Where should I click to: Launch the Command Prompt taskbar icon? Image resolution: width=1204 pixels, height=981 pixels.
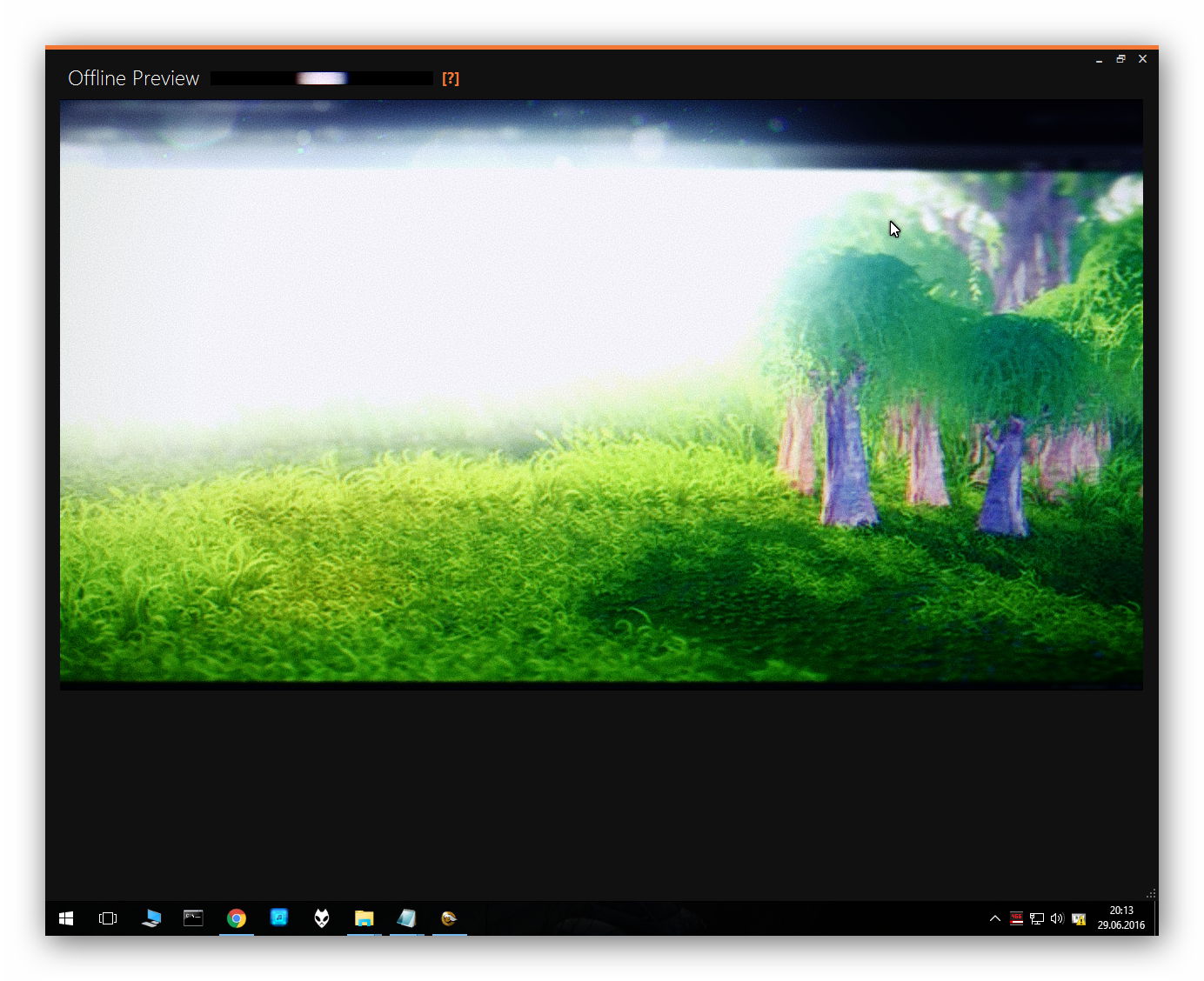pyautogui.click(x=193, y=918)
